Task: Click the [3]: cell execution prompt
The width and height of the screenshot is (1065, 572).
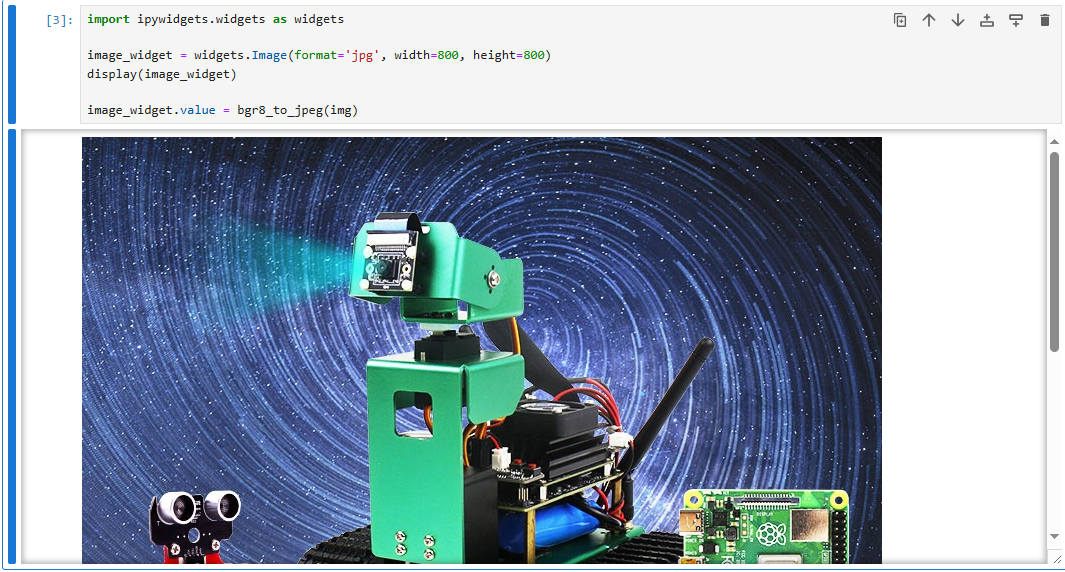Action: click(x=59, y=20)
